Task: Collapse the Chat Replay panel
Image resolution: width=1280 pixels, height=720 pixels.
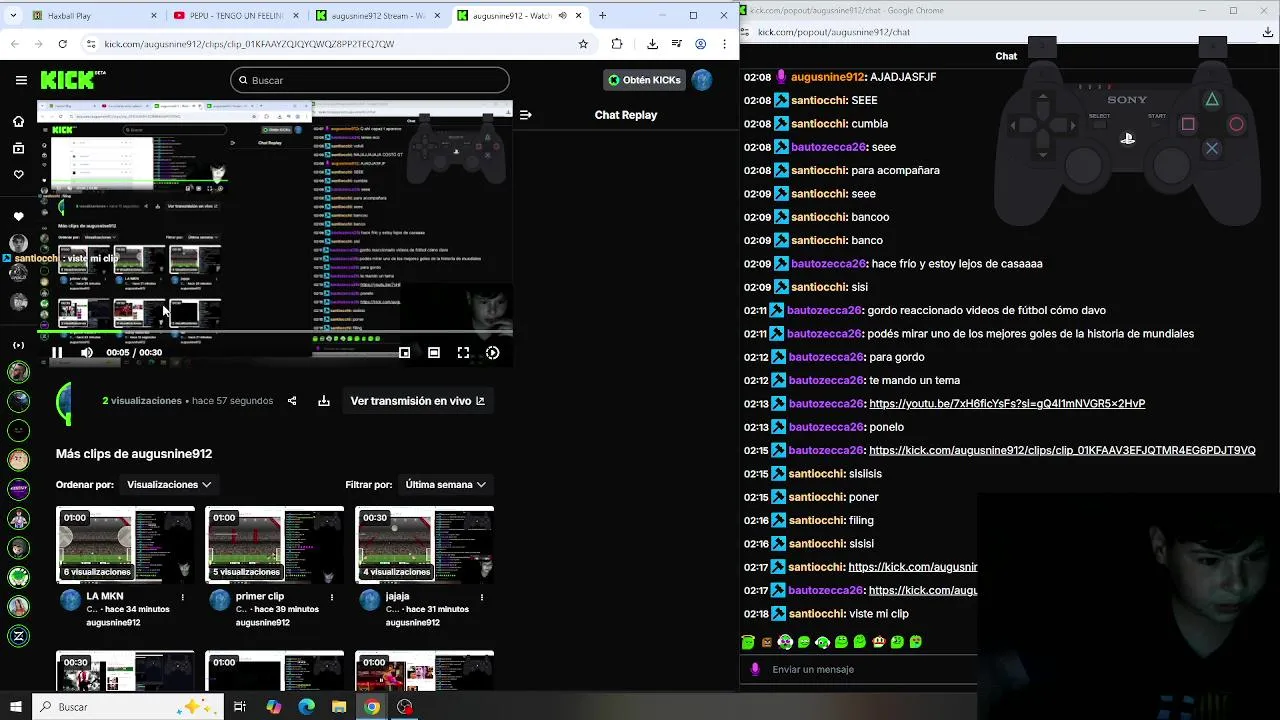Action: (525, 115)
